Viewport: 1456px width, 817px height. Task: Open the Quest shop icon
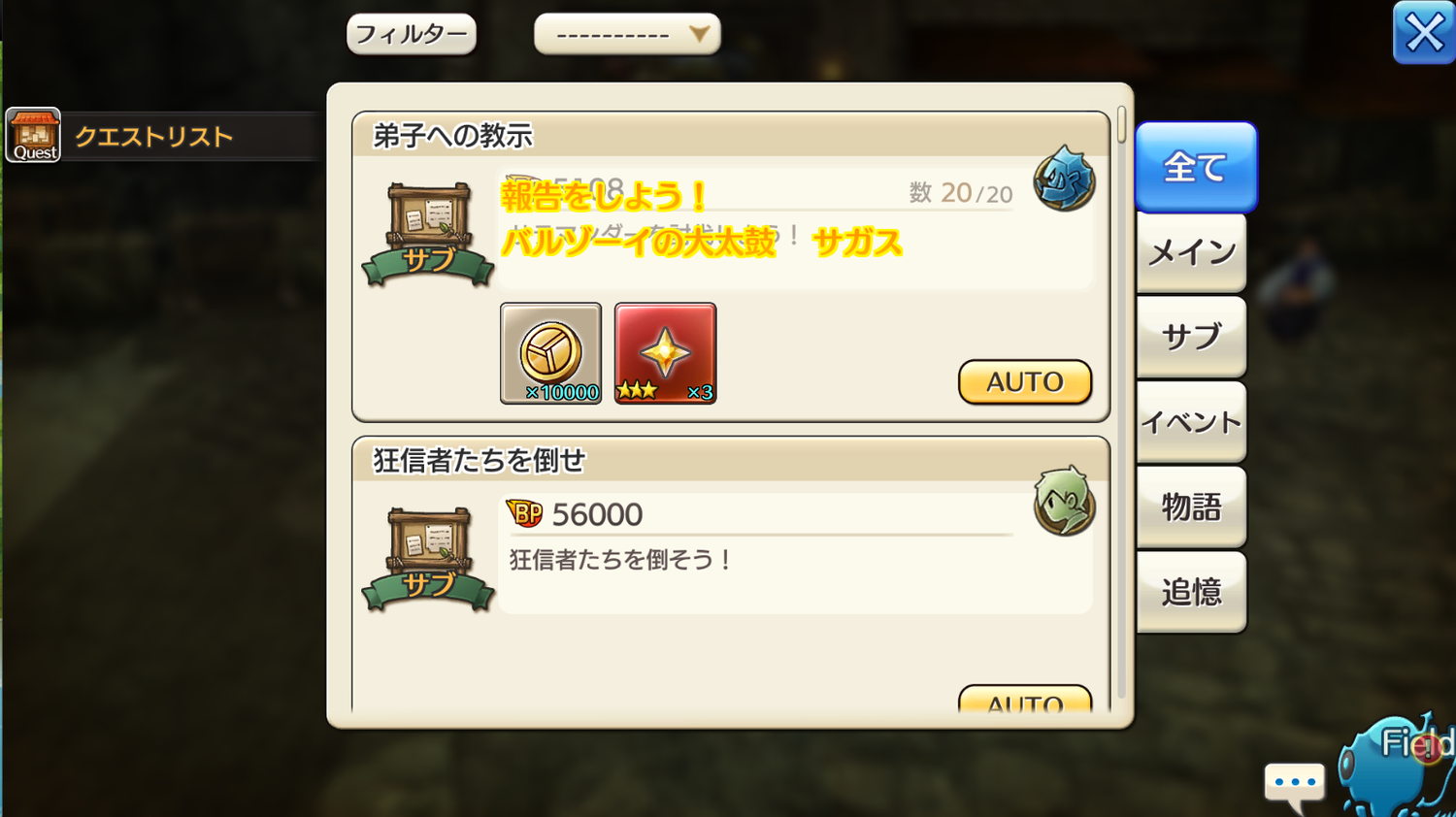pos(34,135)
